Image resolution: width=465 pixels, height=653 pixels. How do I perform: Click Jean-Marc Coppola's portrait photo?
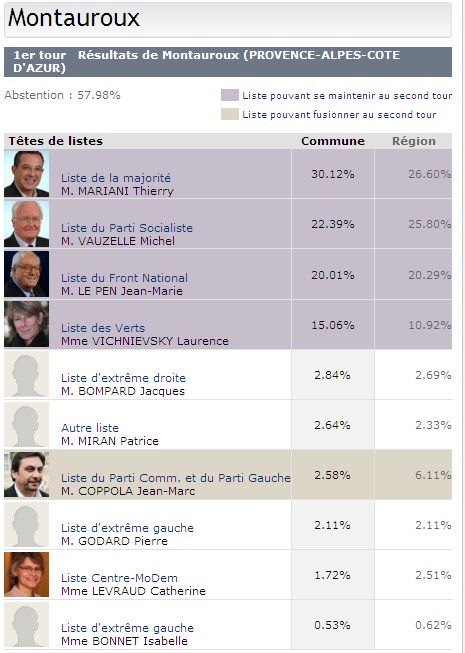point(27,474)
